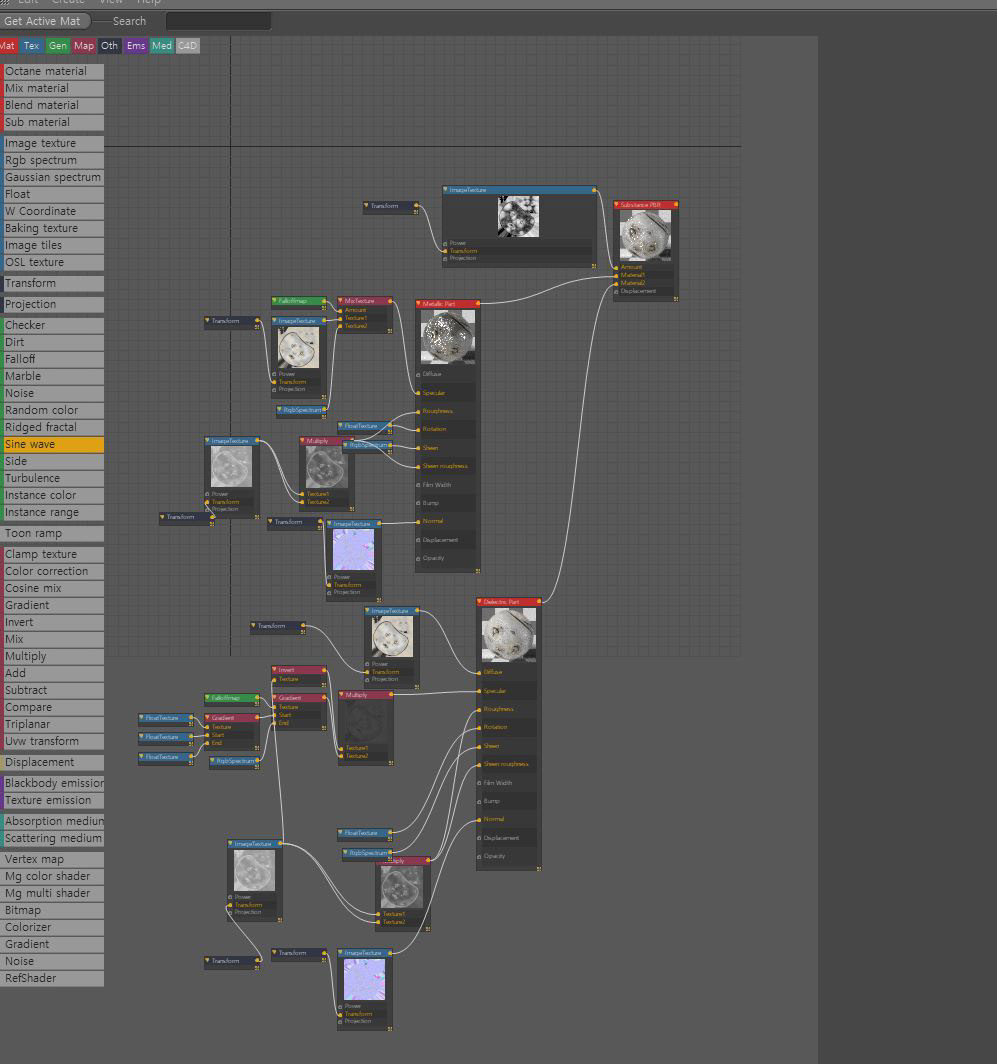Toggle the Map node category filter
This screenshot has width=997, height=1064.
point(83,46)
